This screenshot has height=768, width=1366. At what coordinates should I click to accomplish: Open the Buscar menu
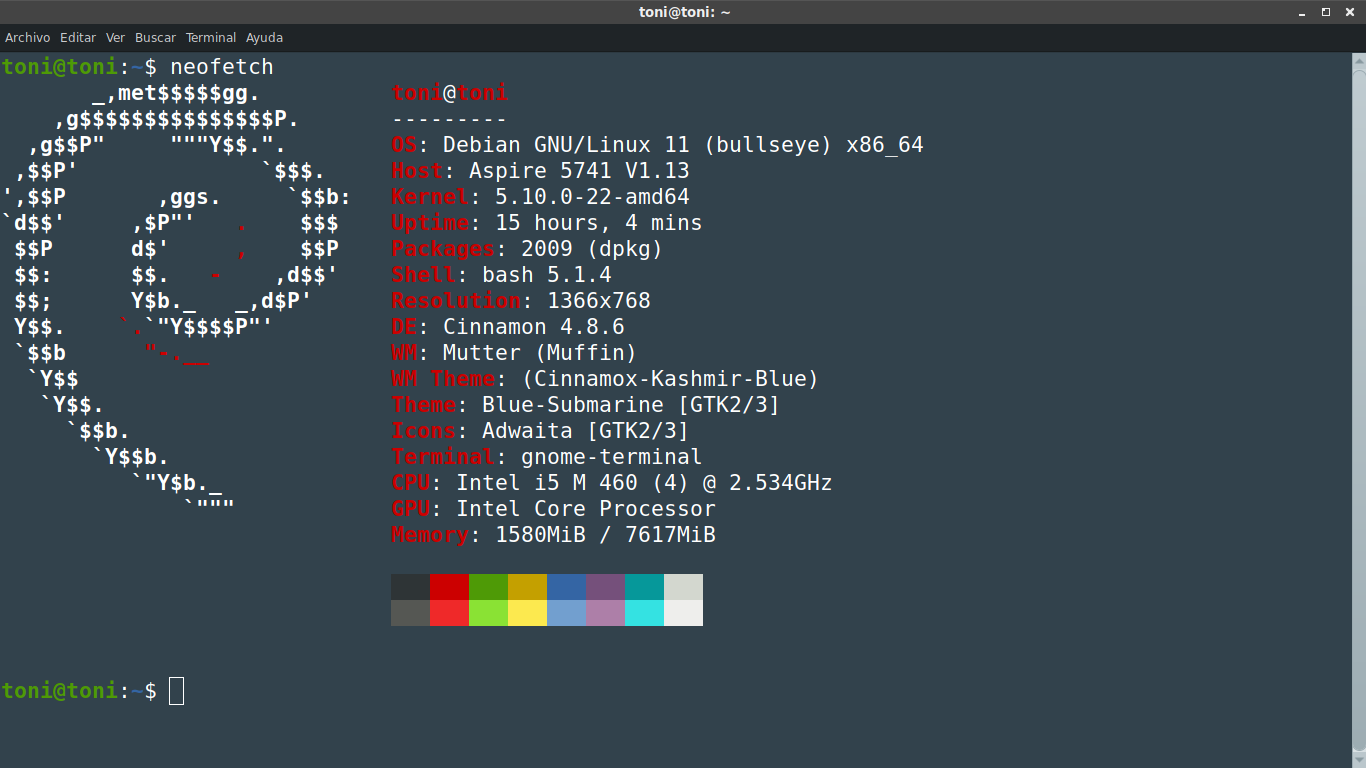pos(155,38)
